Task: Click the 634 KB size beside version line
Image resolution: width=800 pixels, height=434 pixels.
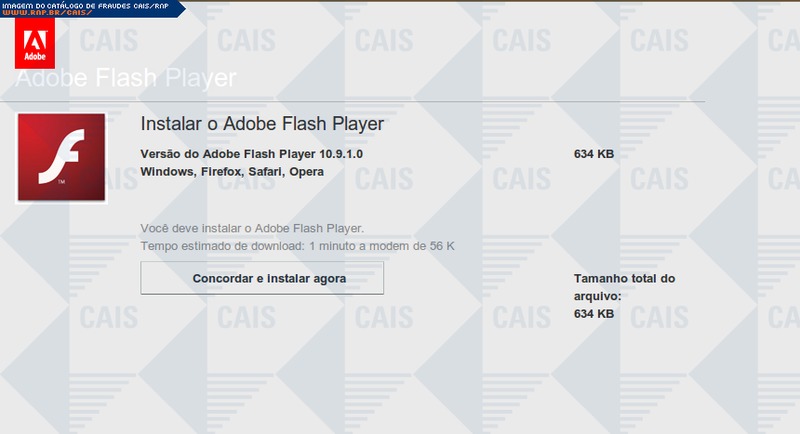Action: [594, 154]
